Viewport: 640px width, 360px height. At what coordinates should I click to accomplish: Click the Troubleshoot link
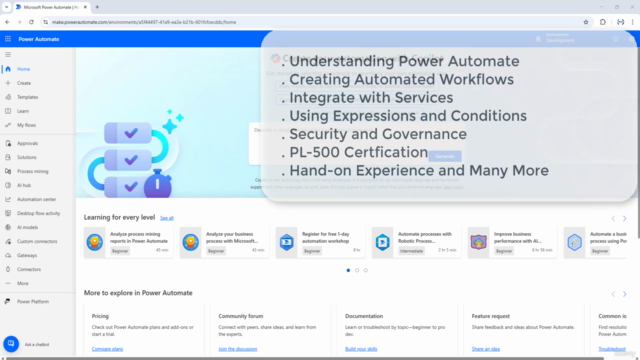pos(612,349)
